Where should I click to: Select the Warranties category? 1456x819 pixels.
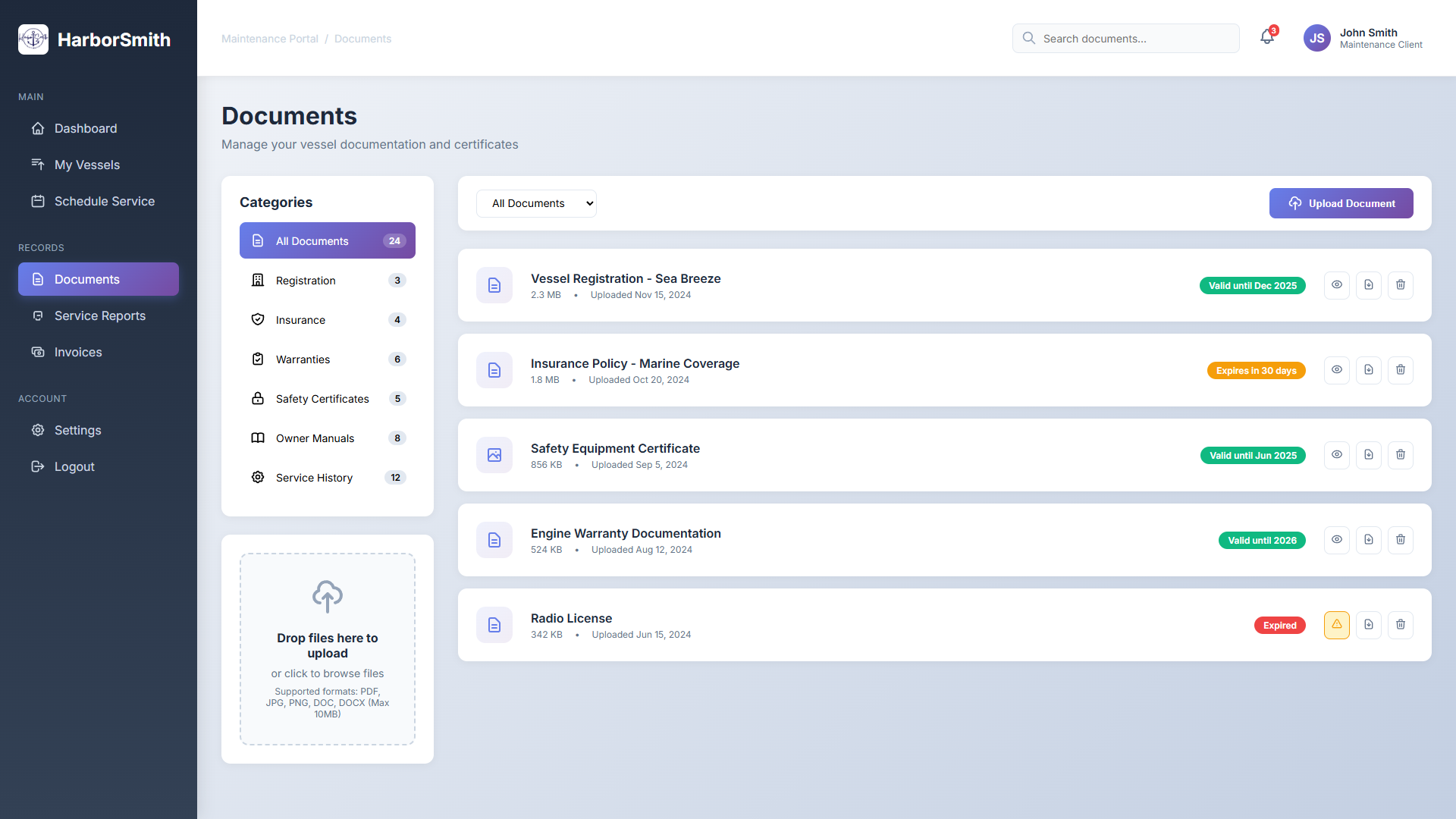click(327, 359)
